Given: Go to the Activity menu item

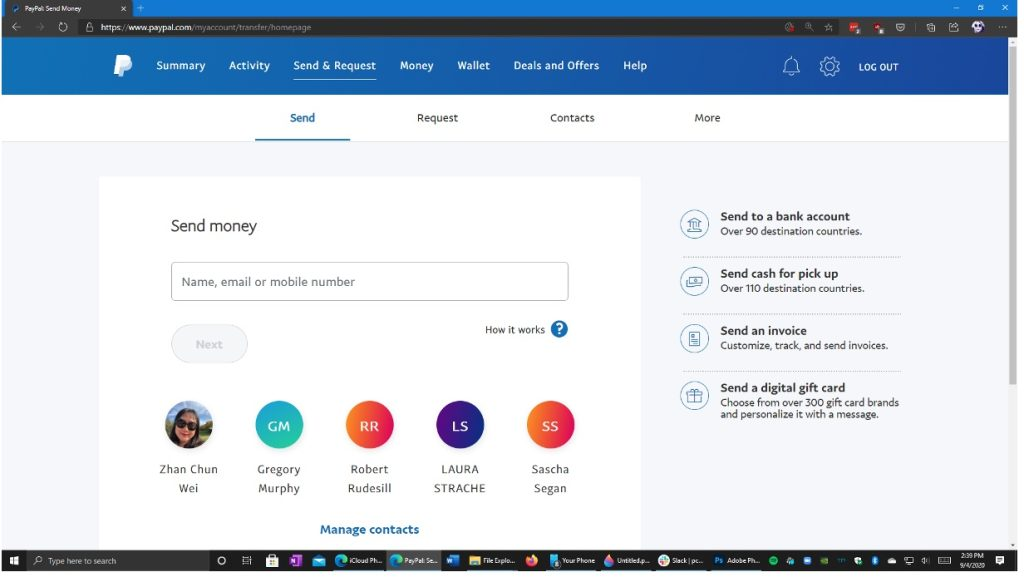Looking at the screenshot, I should (x=249, y=65).
